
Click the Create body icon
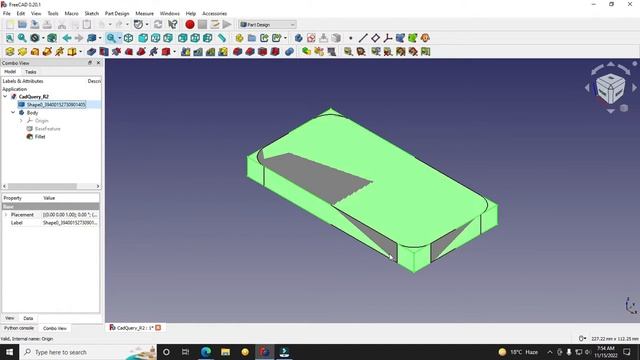[x=299, y=38]
